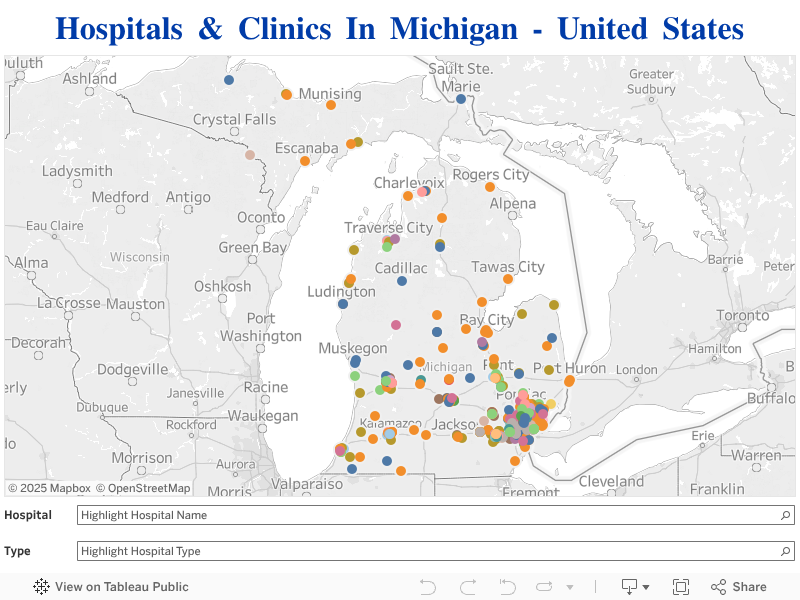Click the Revert (reset view) icon
800x600 pixels.
pos(507,587)
